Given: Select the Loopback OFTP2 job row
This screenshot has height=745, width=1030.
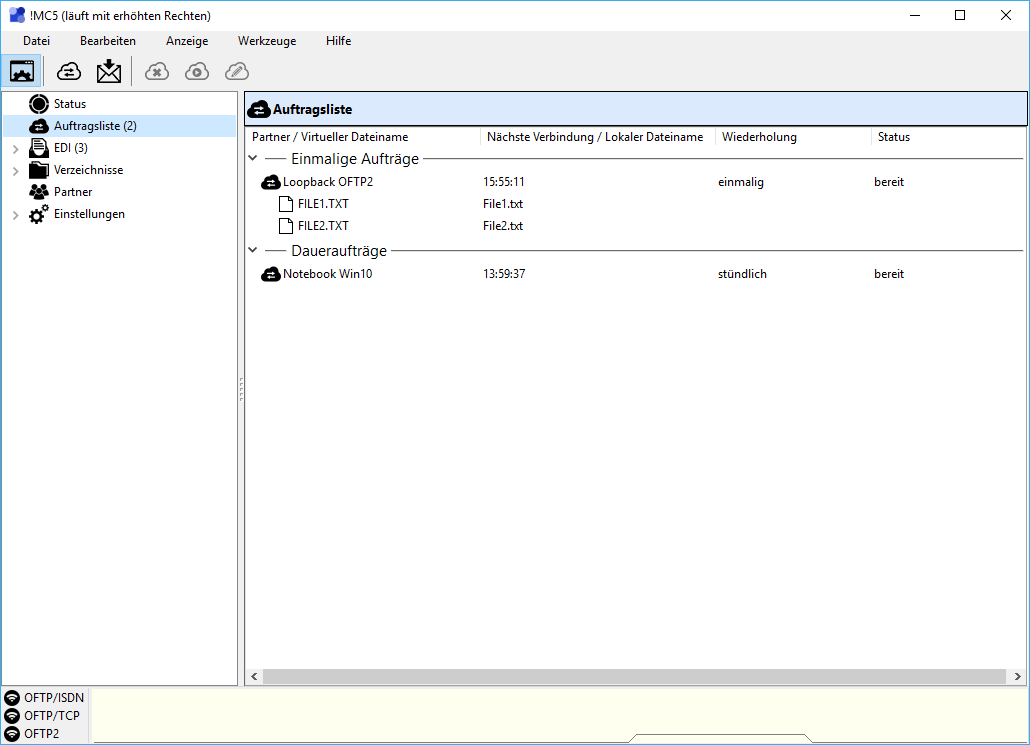Looking at the screenshot, I should [327, 182].
